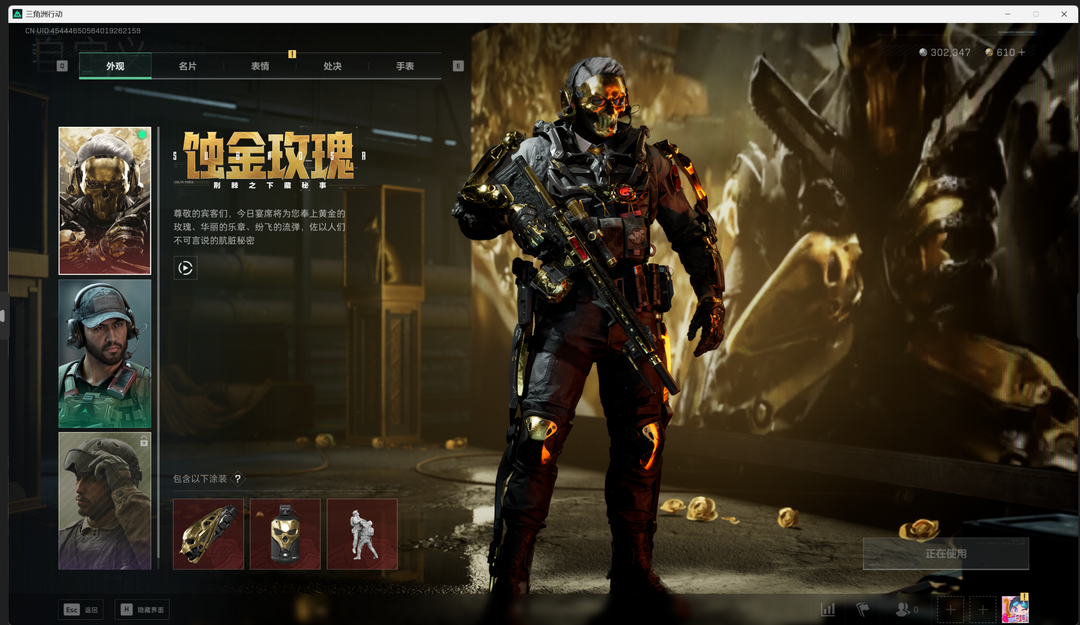This screenshot has height=625, width=1080.
Task: Click the E next-tab key icon
Action: (x=458, y=66)
